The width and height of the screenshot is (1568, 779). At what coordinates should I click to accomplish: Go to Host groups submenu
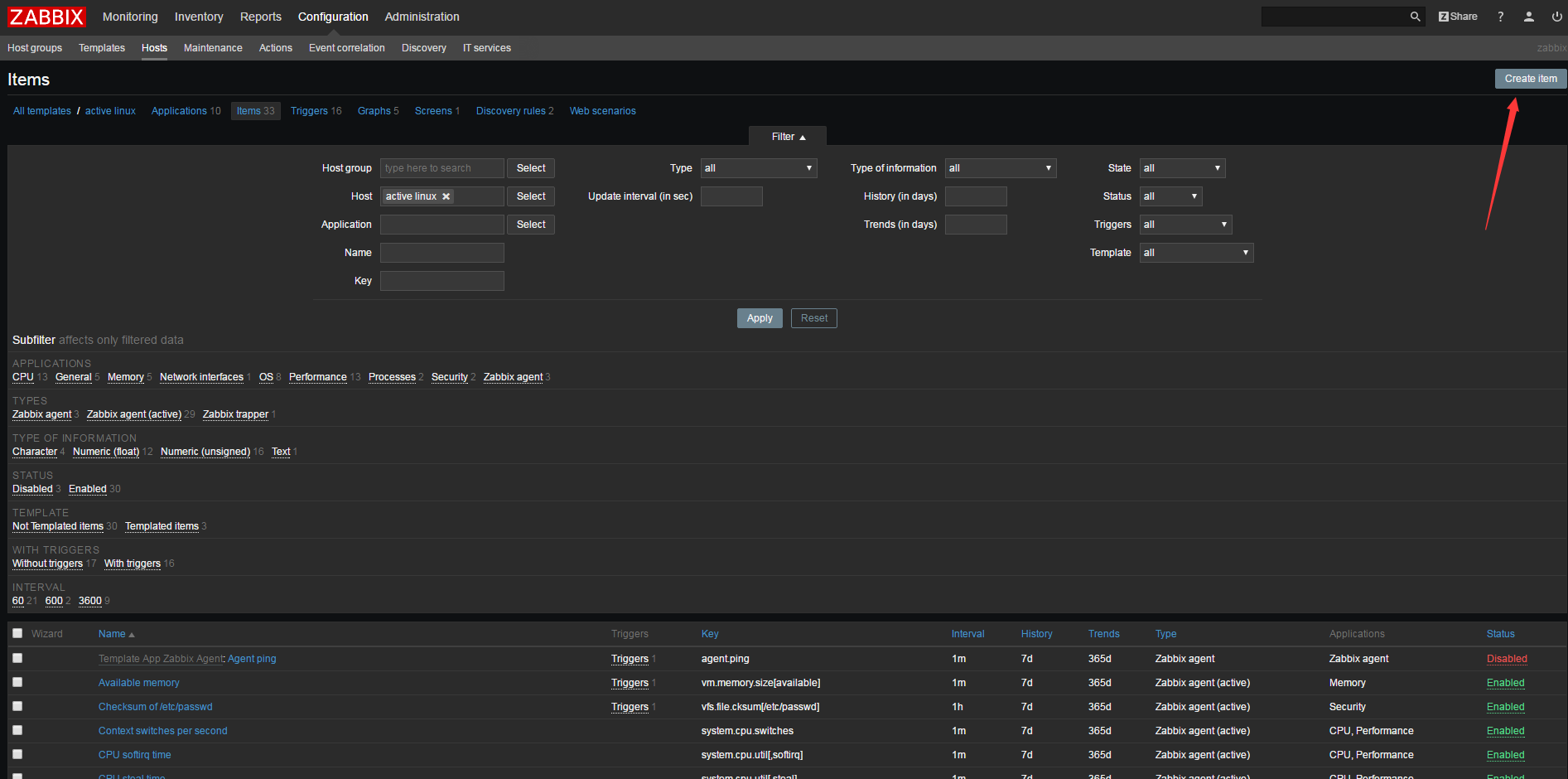pos(35,48)
